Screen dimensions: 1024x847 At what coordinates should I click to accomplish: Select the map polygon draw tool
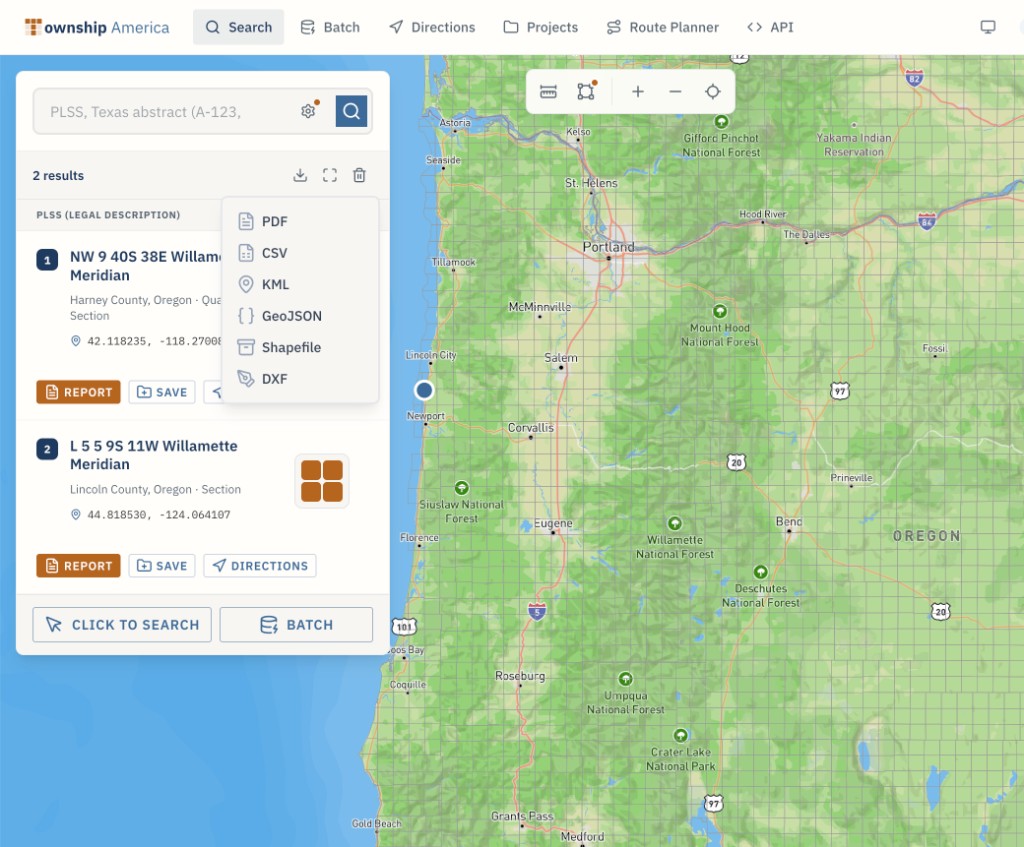pos(586,91)
